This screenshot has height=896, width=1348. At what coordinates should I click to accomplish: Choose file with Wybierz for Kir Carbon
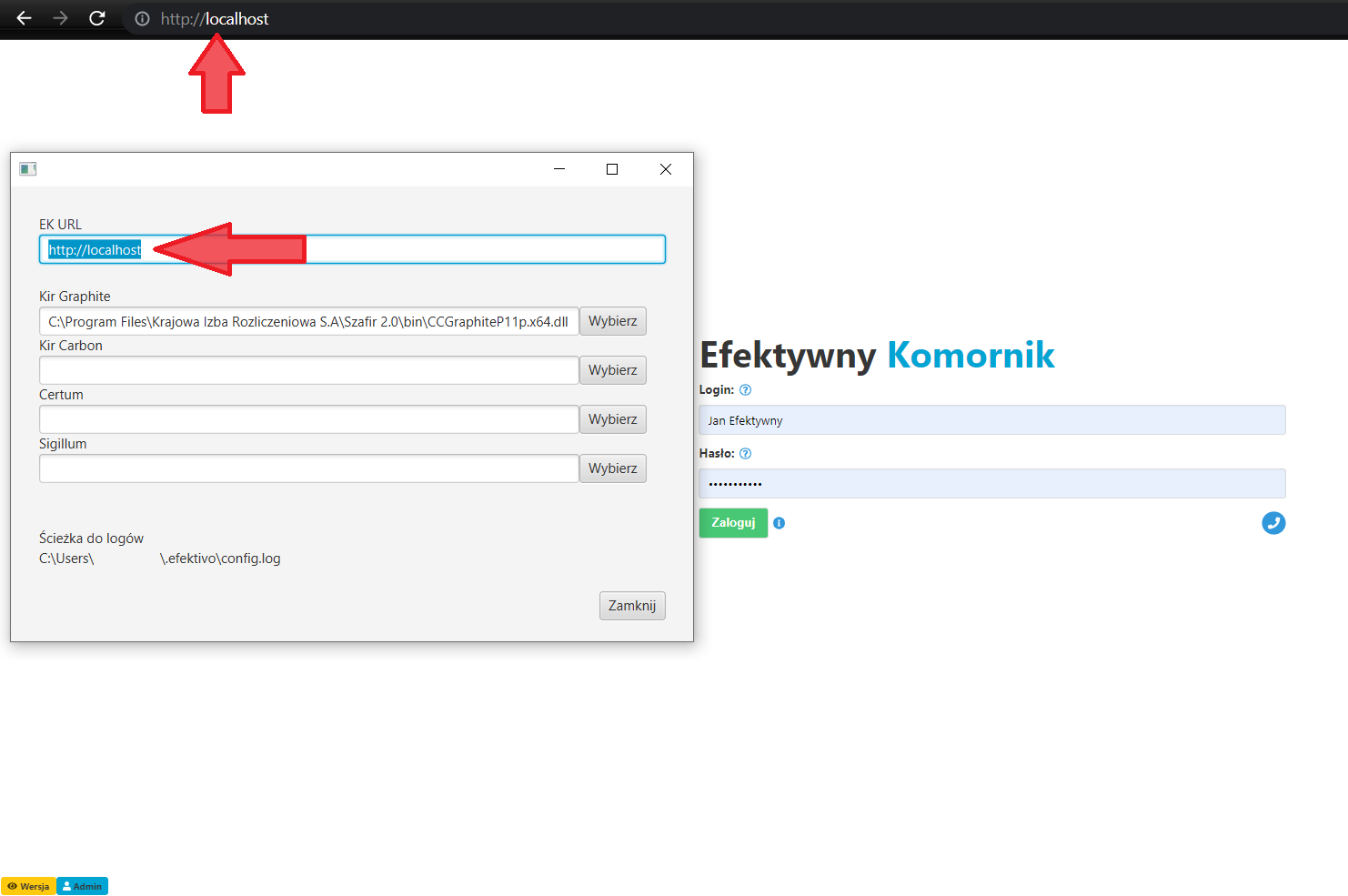(x=613, y=370)
